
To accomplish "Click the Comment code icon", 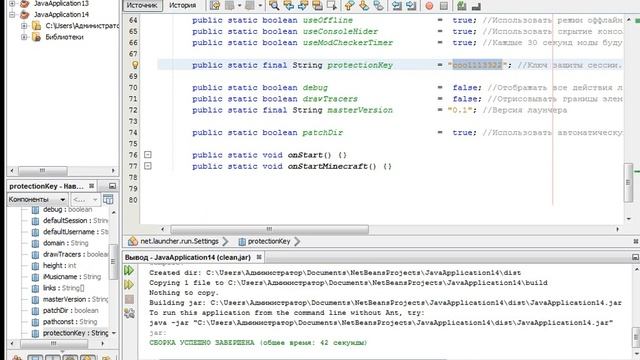I will click(x=462, y=5).
